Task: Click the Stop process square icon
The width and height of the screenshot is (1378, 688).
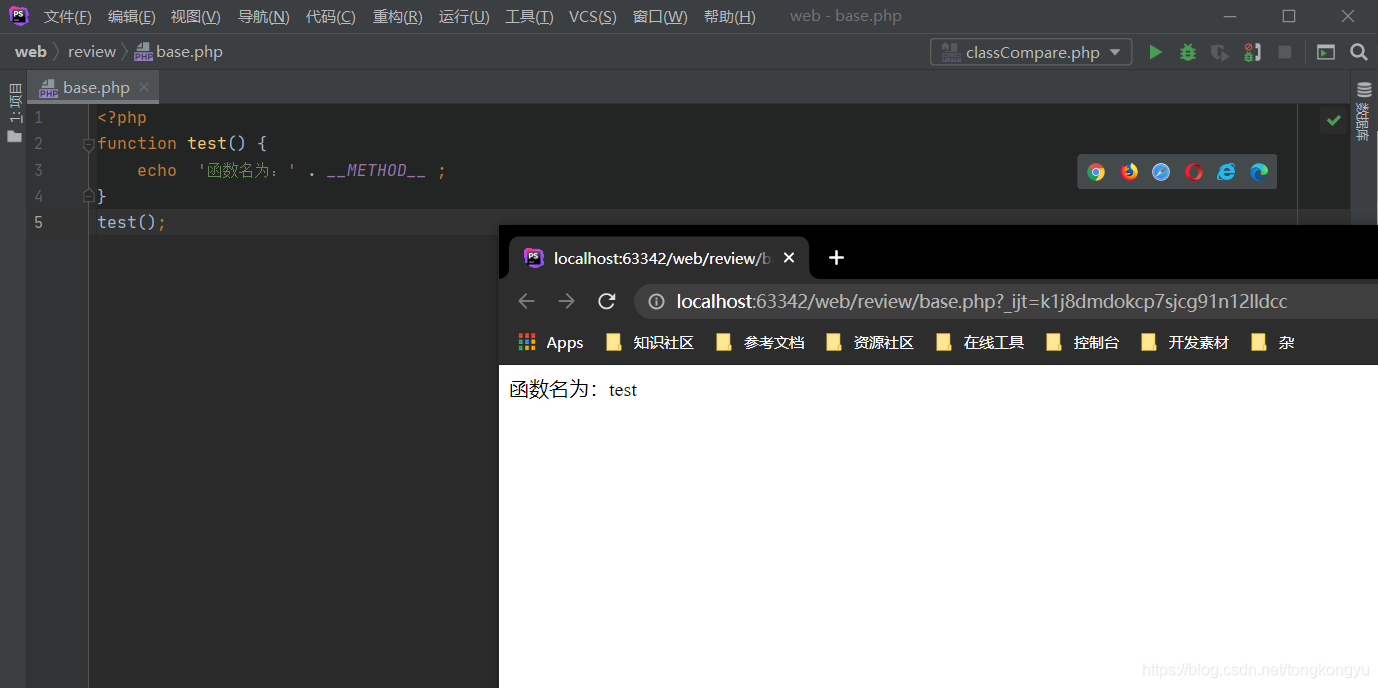Action: pyautogui.click(x=1285, y=52)
